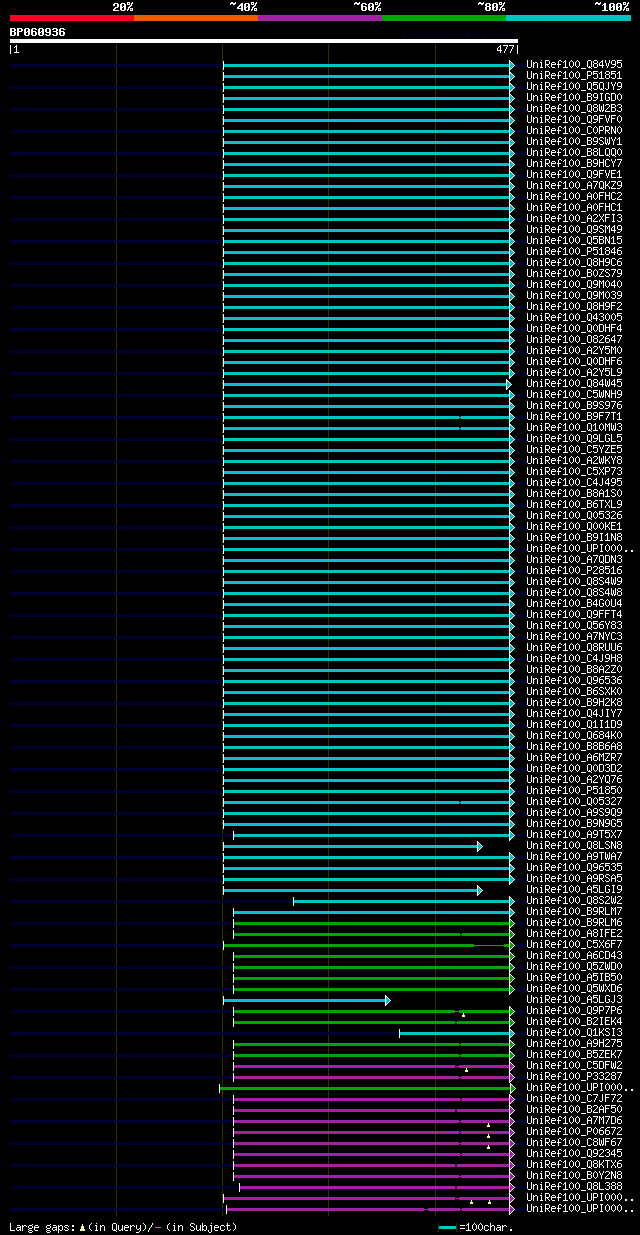Open hit UniRef100_B9SWY1
The width and height of the screenshot is (640, 1235).
574,141
